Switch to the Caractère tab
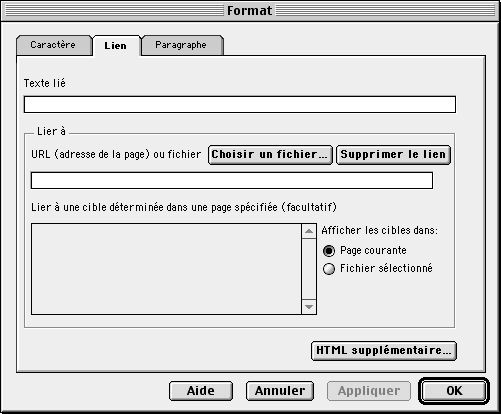 pyautogui.click(x=54, y=45)
